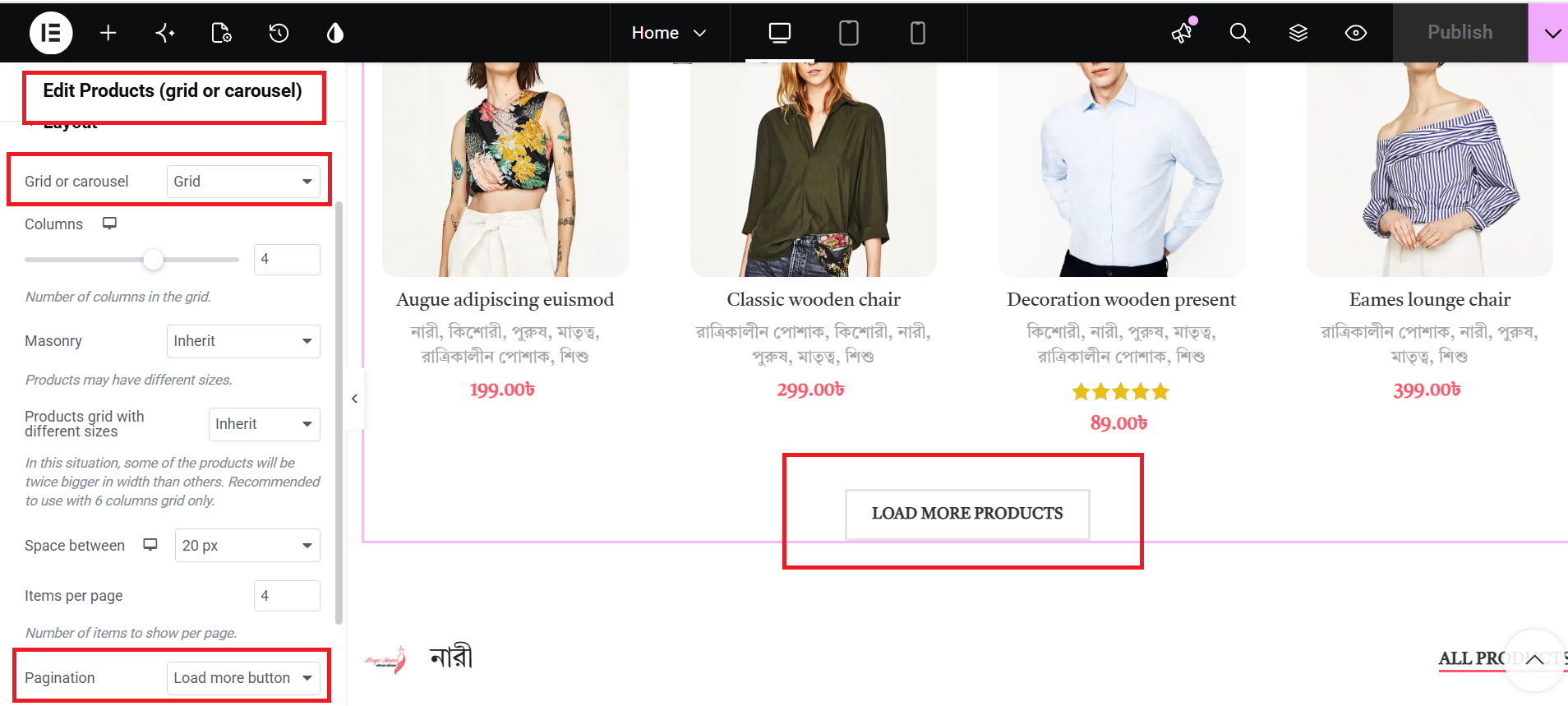This screenshot has height=706, width=1568.
Task: Open the site theme droplet icon
Action: [x=335, y=33]
